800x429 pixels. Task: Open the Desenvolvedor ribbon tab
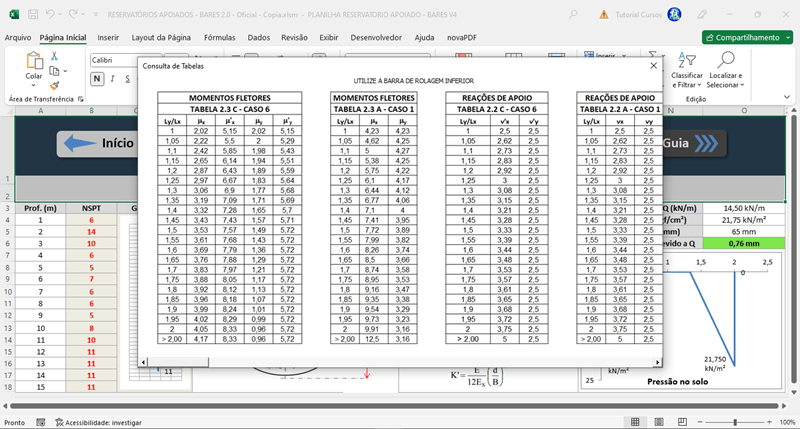click(x=376, y=38)
